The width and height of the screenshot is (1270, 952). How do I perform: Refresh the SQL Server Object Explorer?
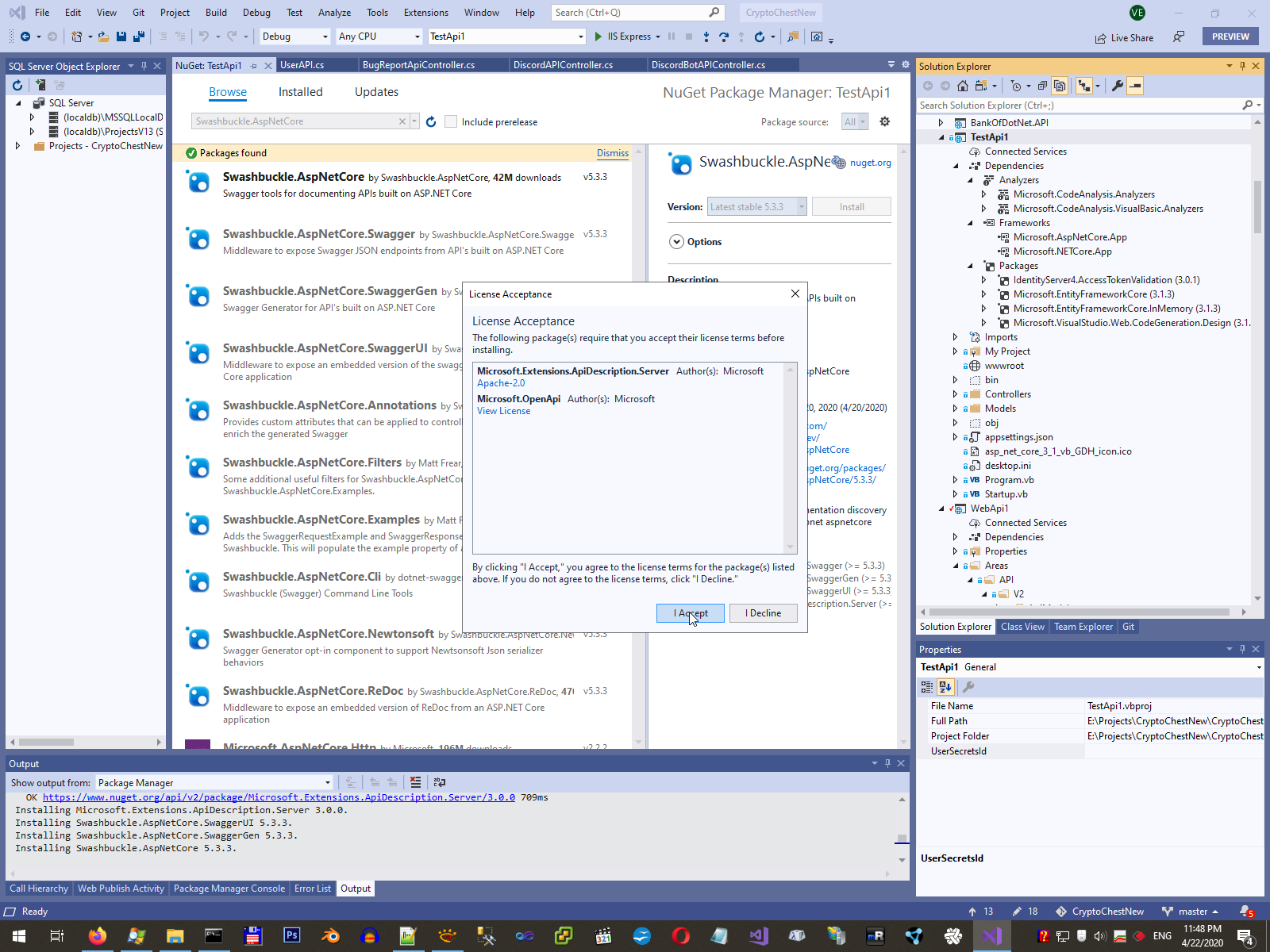[17, 85]
